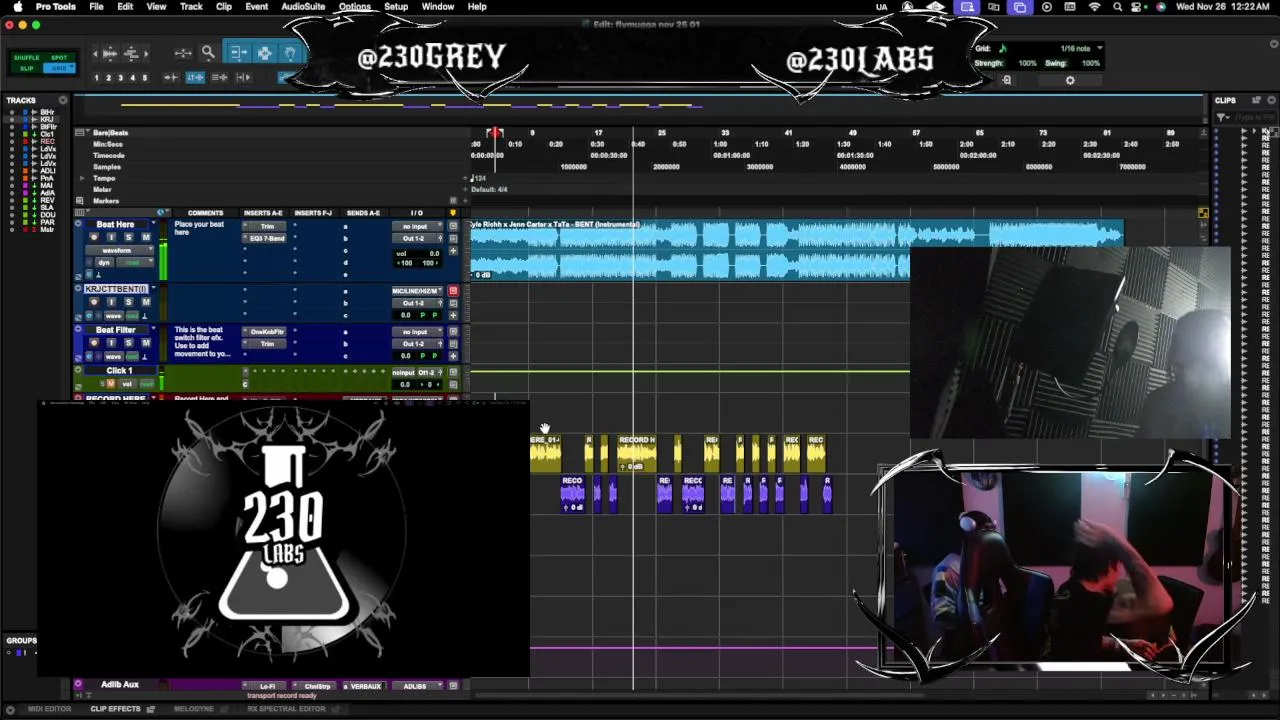
Task: Open grid value 1/16 note dropdown
Action: tap(1082, 48)
